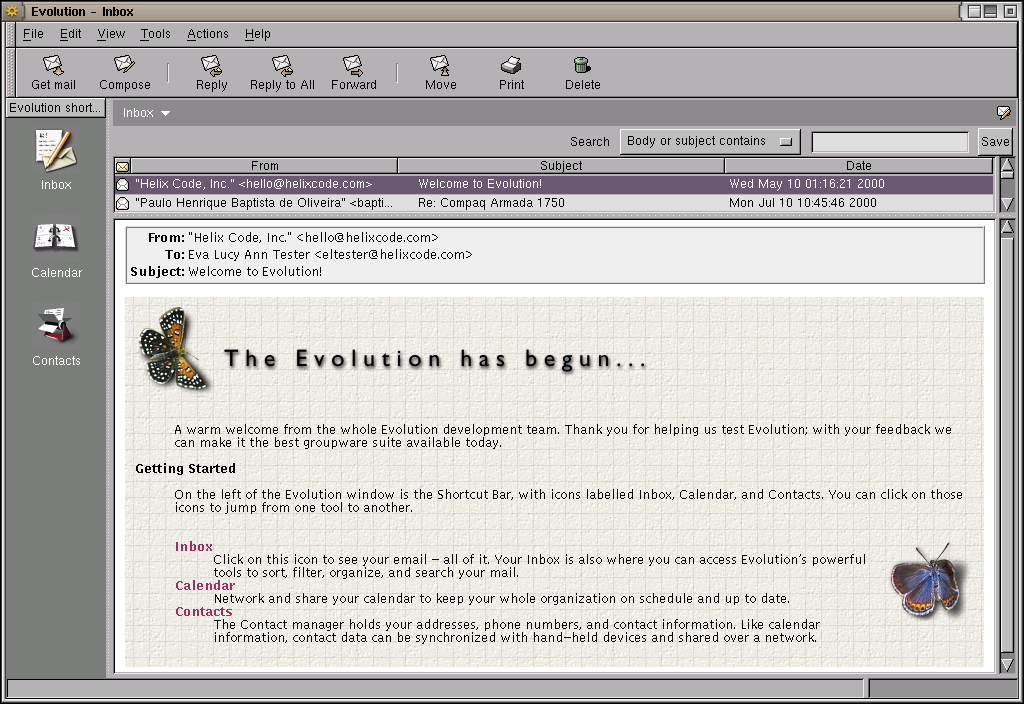
Task: Select the Reply toolbar icon
Action: point(211,70)
